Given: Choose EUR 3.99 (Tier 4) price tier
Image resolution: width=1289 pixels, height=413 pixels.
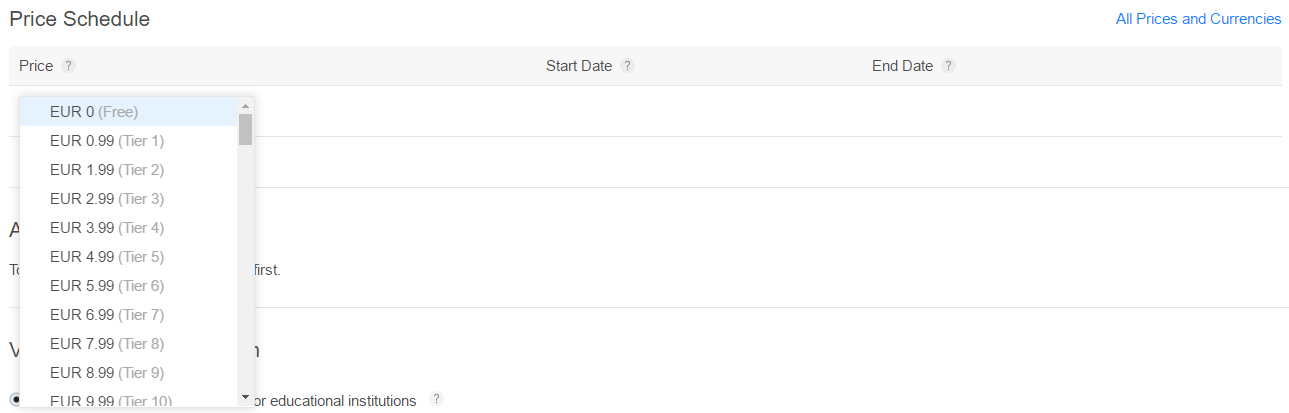Looking at the screenshot, I should [107, 228].
